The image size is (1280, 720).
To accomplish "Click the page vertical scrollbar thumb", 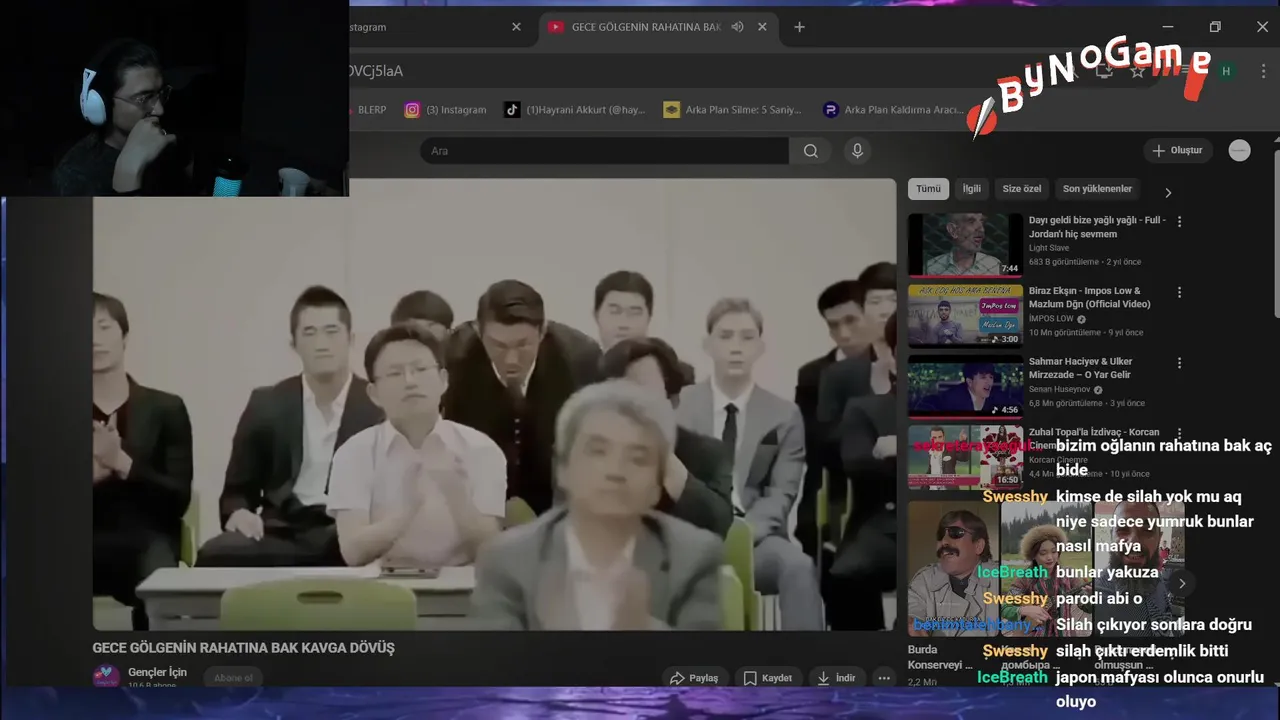I will [1276, 235].
